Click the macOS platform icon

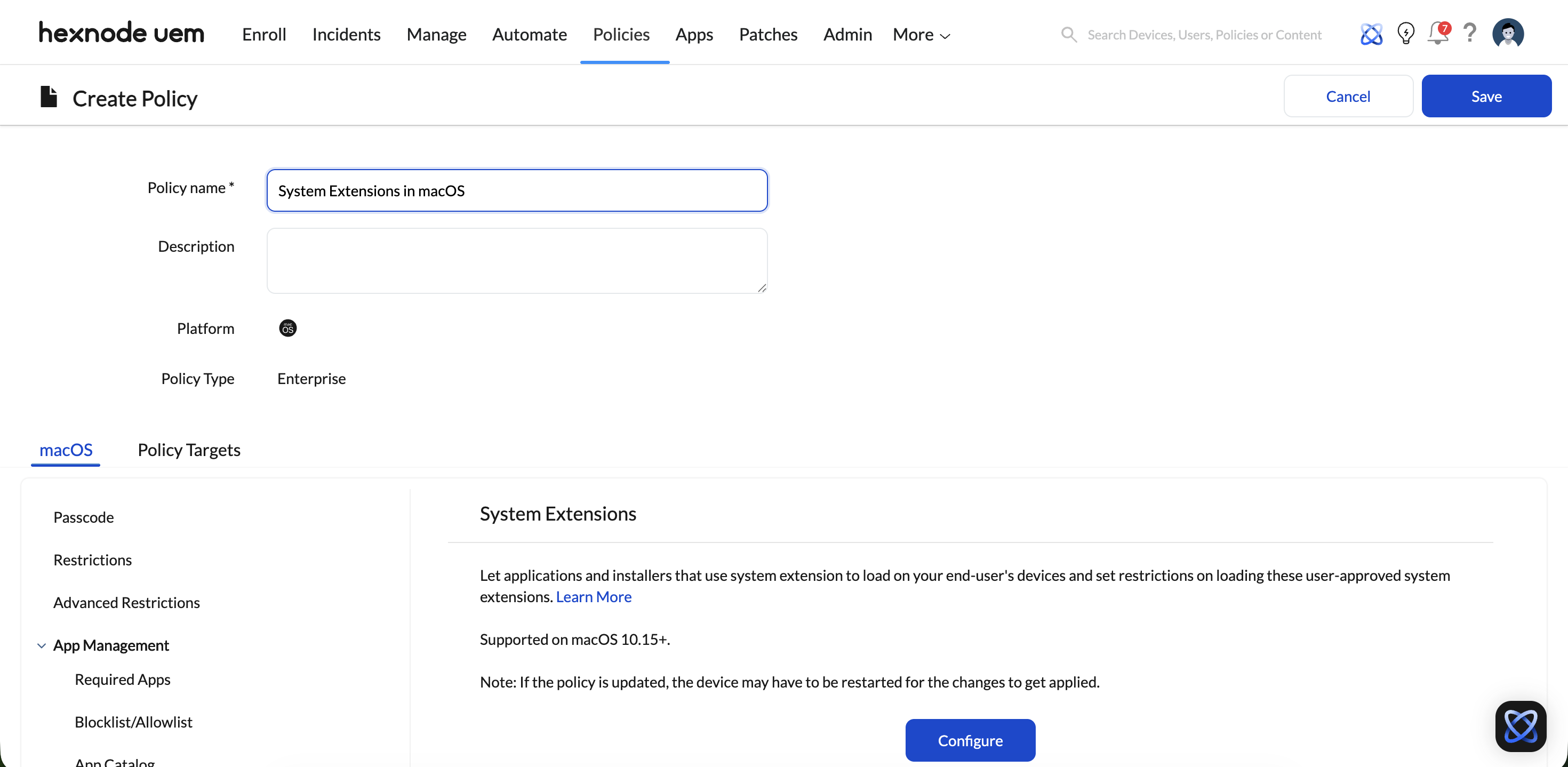[x=287, y=329]
